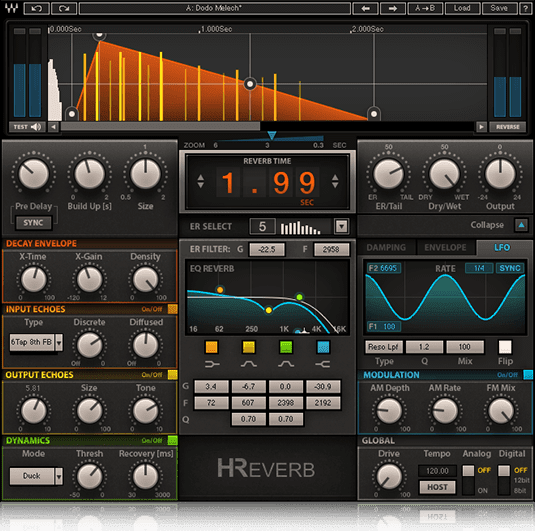
Task: Click the TEST speaker button
Action: pos(27,127)
